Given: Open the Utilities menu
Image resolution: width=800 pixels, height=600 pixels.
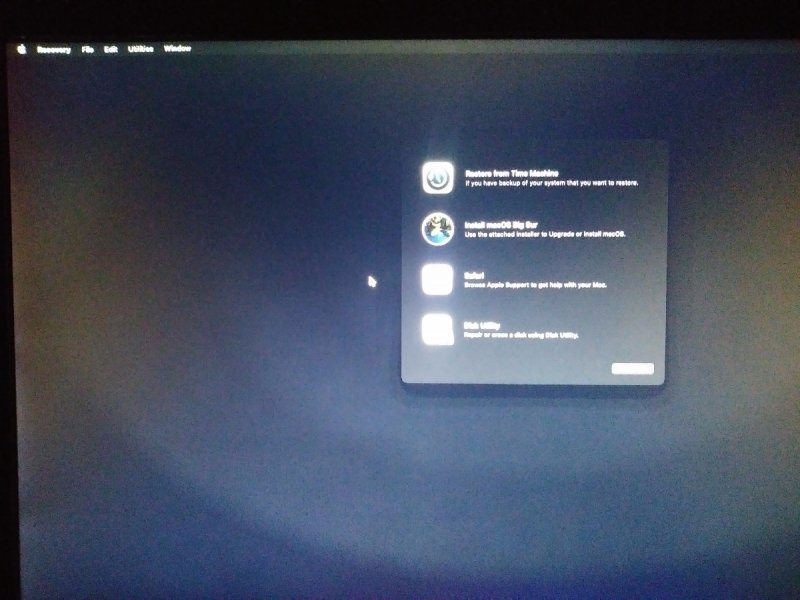Looking at the screenshot, I should pyautogui.click(x=141, y=48).
